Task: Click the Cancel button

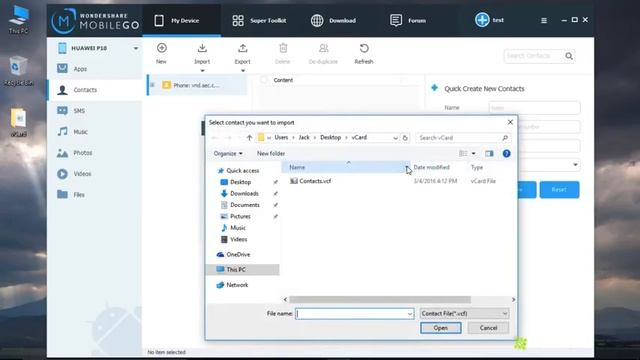Action: pos(488,328)
